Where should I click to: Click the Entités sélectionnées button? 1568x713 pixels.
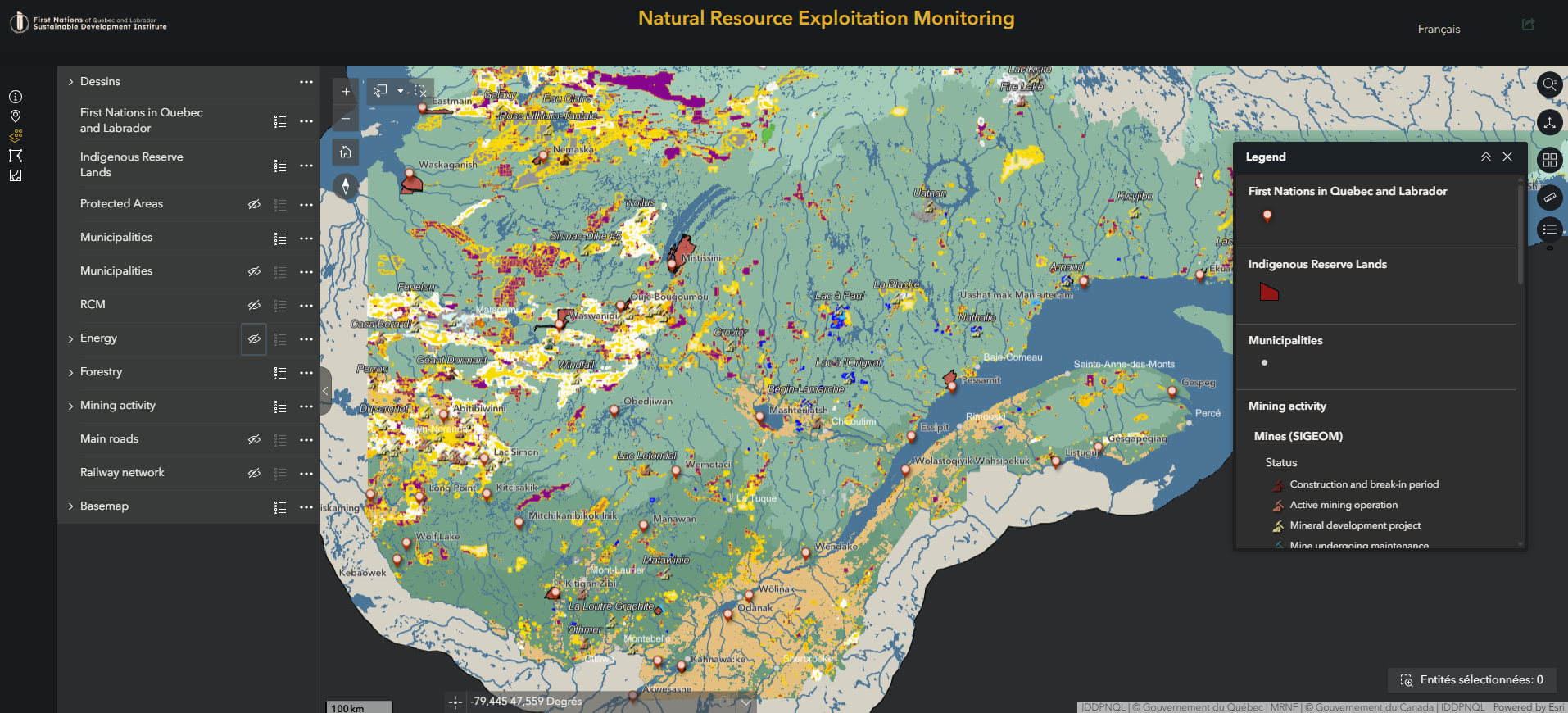(1472, 679)
